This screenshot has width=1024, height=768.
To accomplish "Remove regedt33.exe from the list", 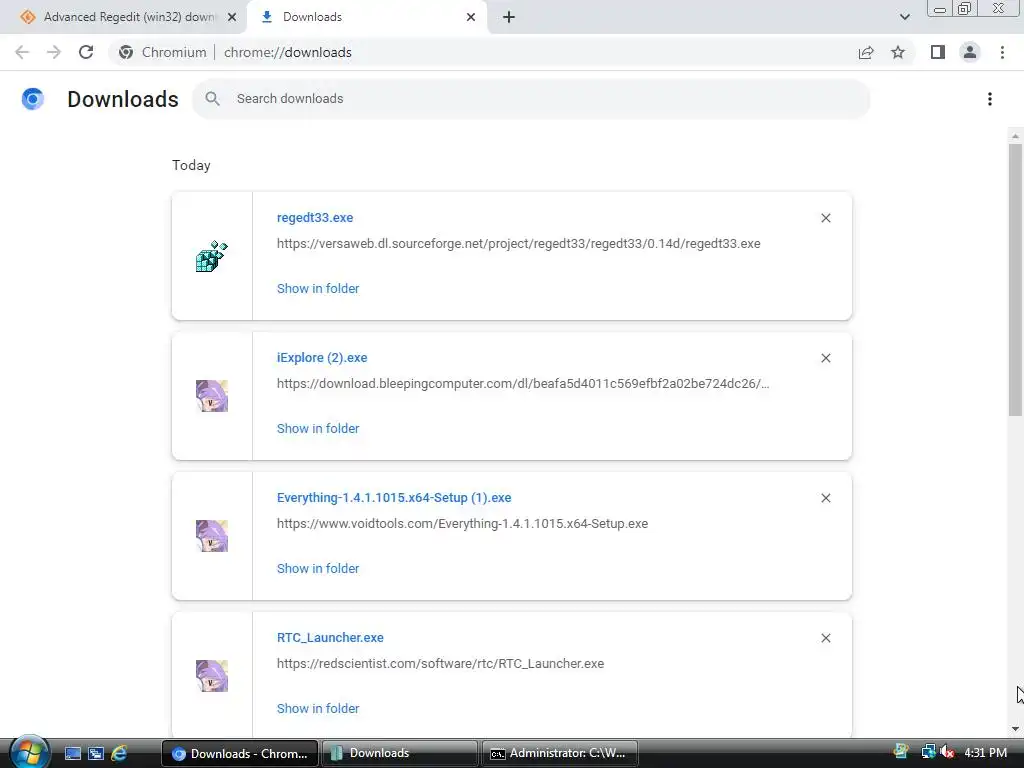I will pos(825,218).
